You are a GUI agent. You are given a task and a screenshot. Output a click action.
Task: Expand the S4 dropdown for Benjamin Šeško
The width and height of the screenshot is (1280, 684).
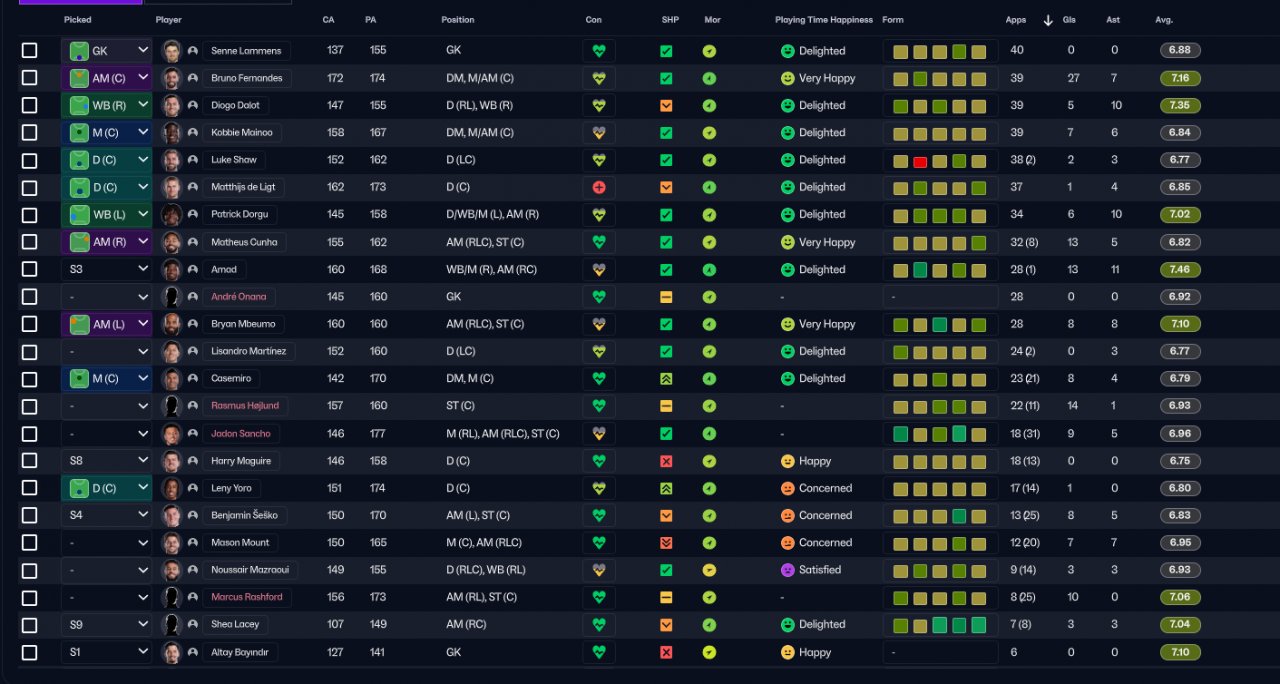point(106,516)
